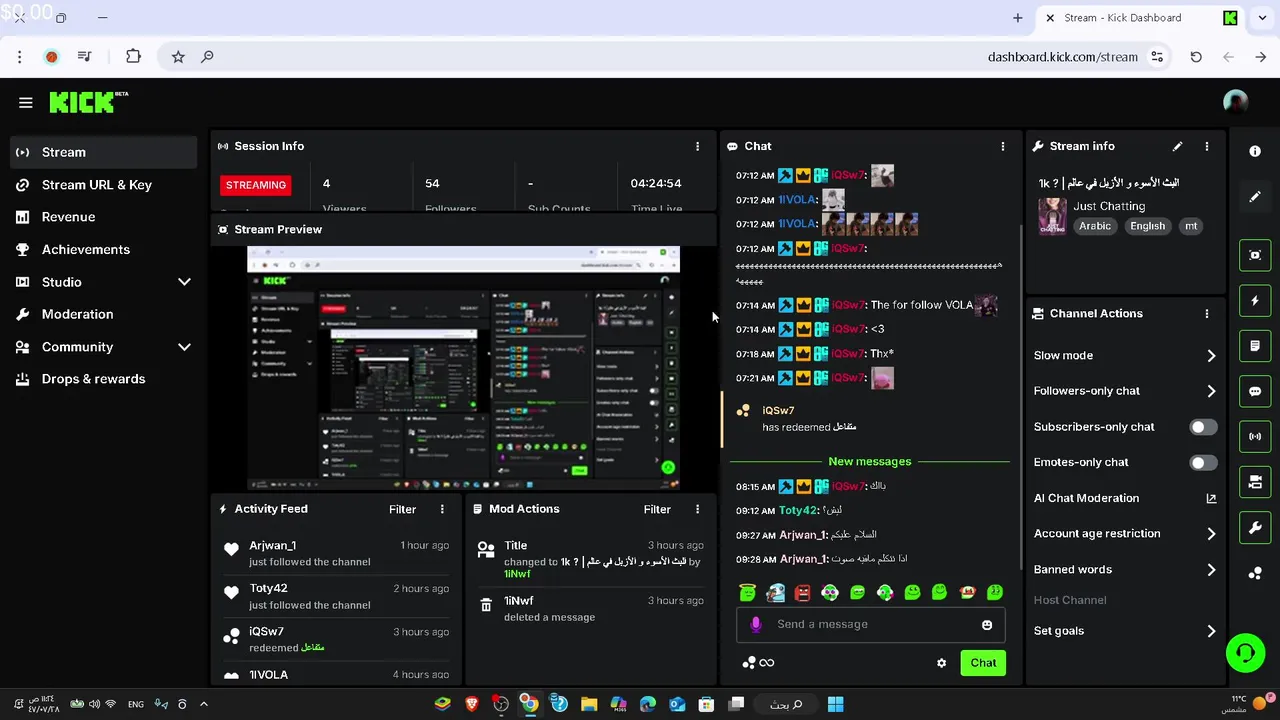
Task: Click the delete message trash icon
Action: 486,605
